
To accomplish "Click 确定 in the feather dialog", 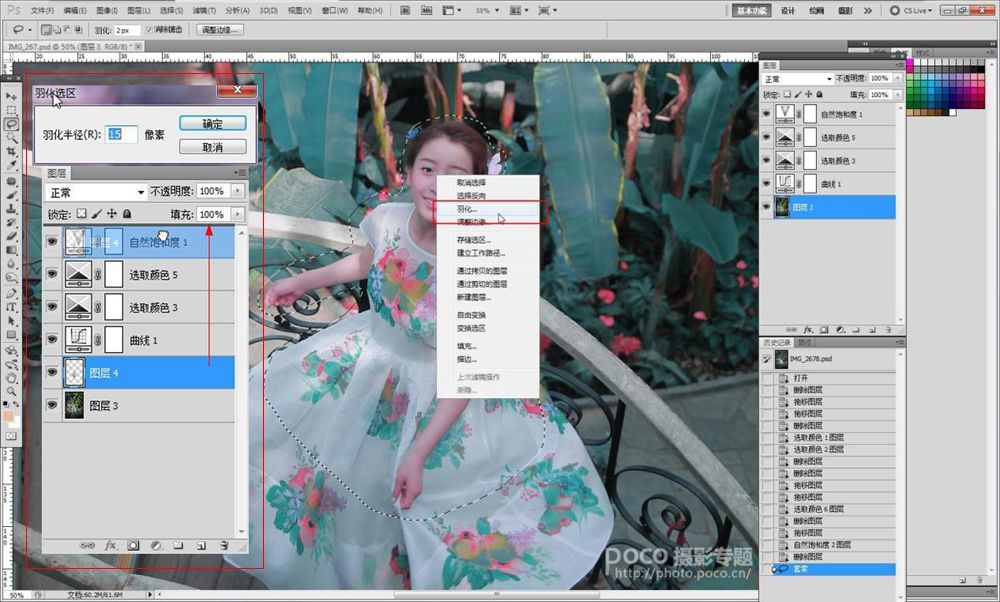I will coord(212,124).
